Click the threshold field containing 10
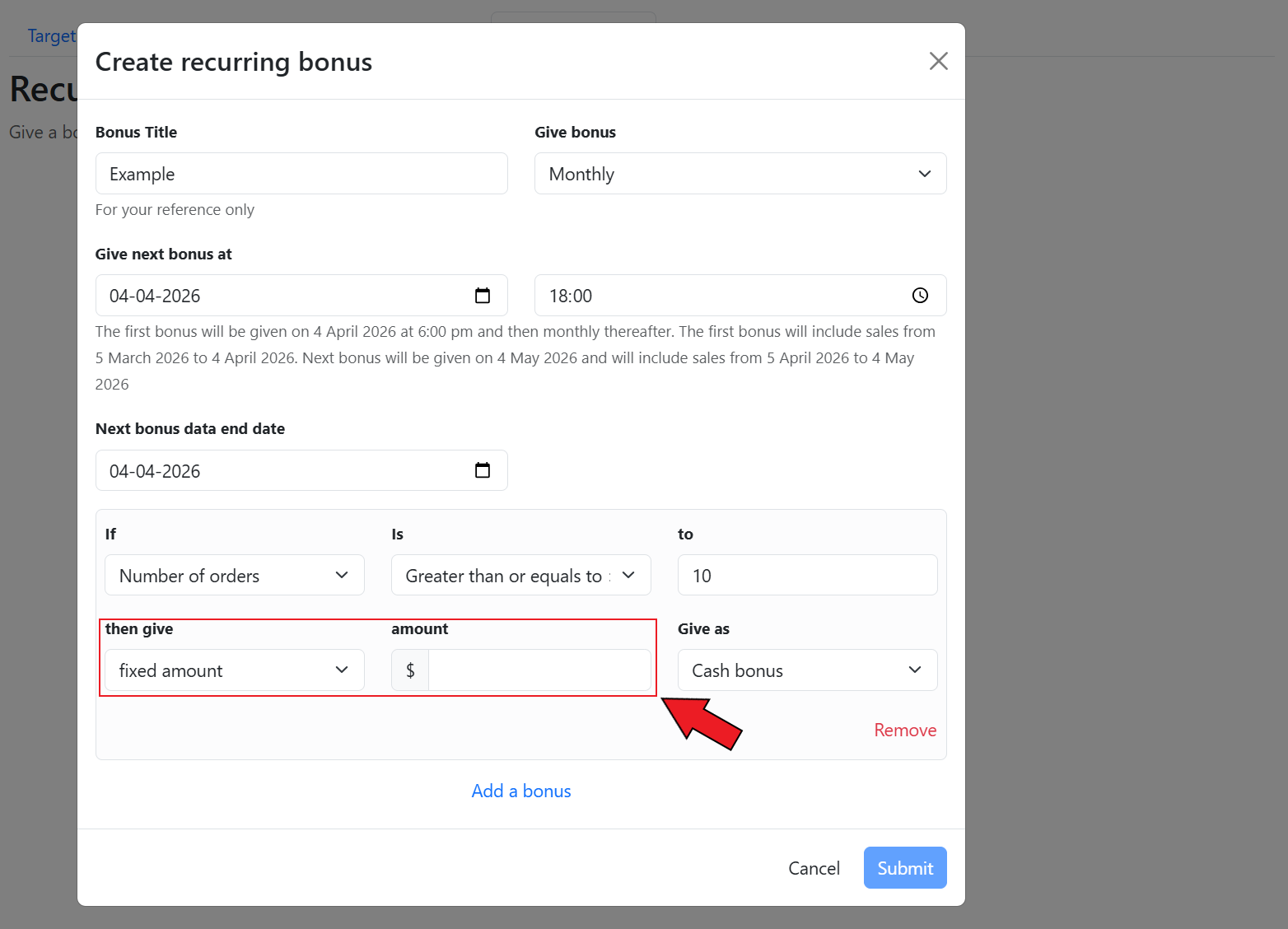Screen dimensions: 1288x929 point(806,576)
